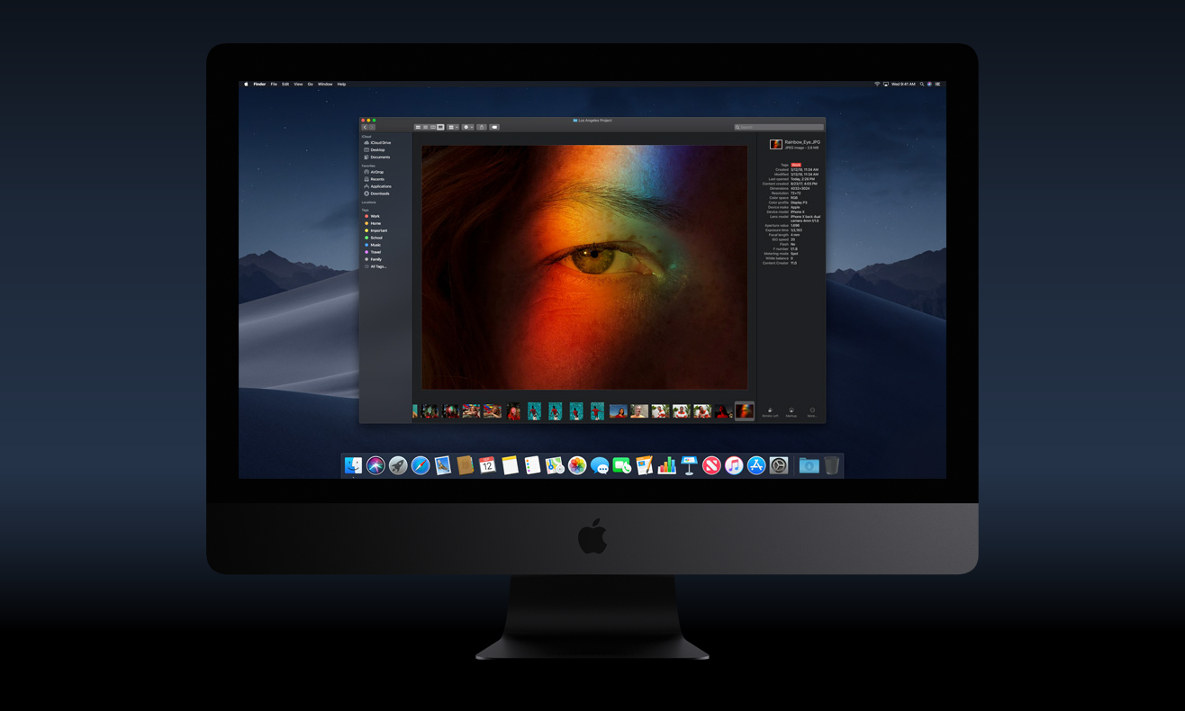This screenshot has height=711, width=1185.
Task: Open the View menu
Action: (x=298, y=84)
